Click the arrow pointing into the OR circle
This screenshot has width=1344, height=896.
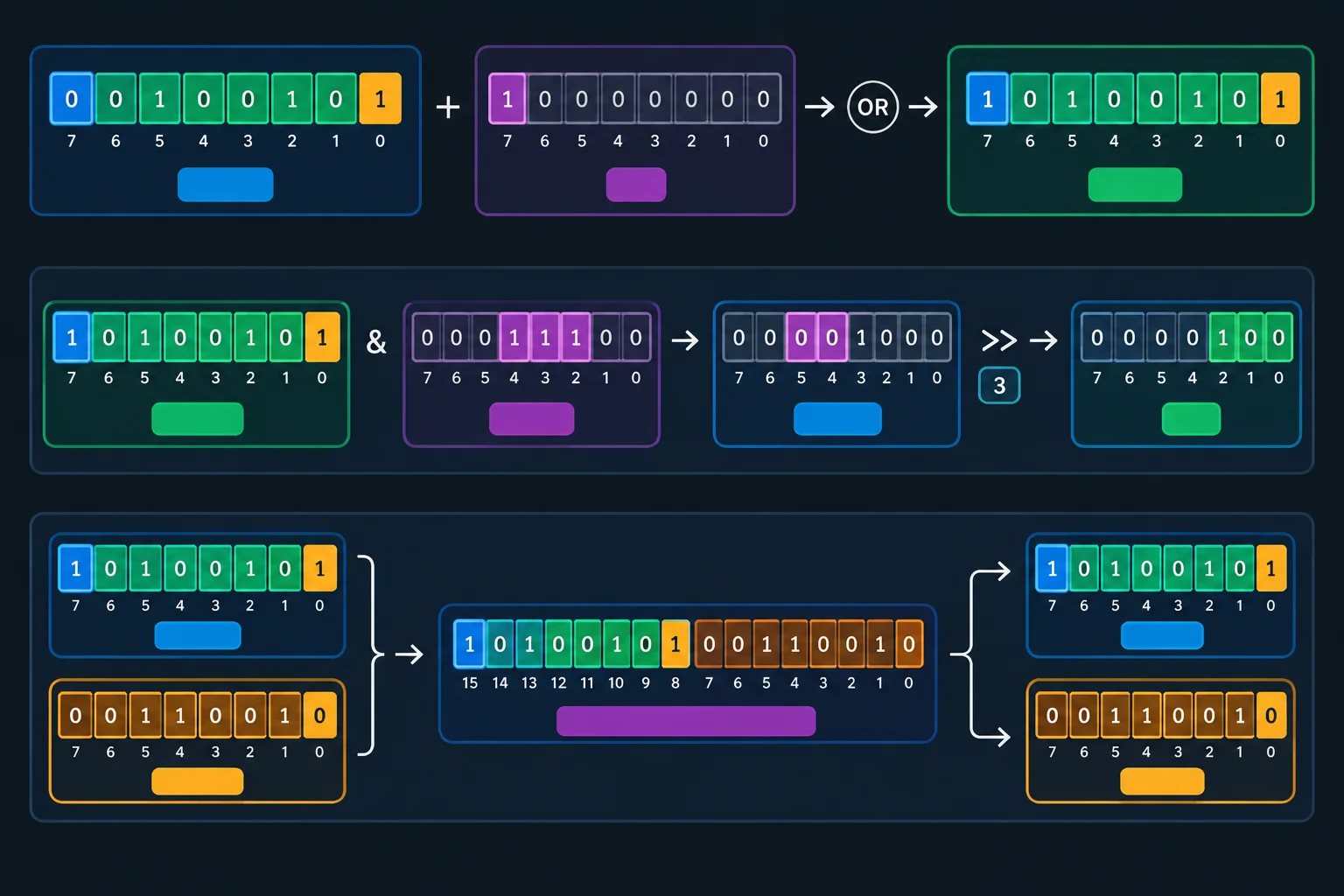pyautogui.click(x=820, y=107)
